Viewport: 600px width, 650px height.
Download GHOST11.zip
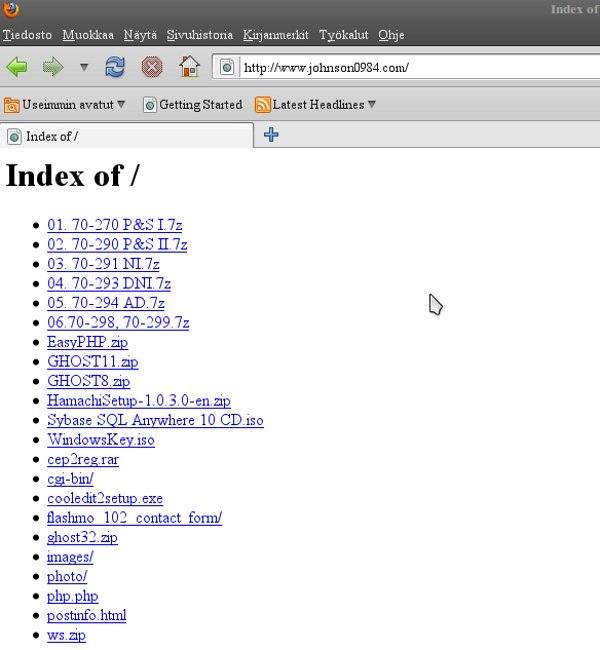click(x=92, y=361)
